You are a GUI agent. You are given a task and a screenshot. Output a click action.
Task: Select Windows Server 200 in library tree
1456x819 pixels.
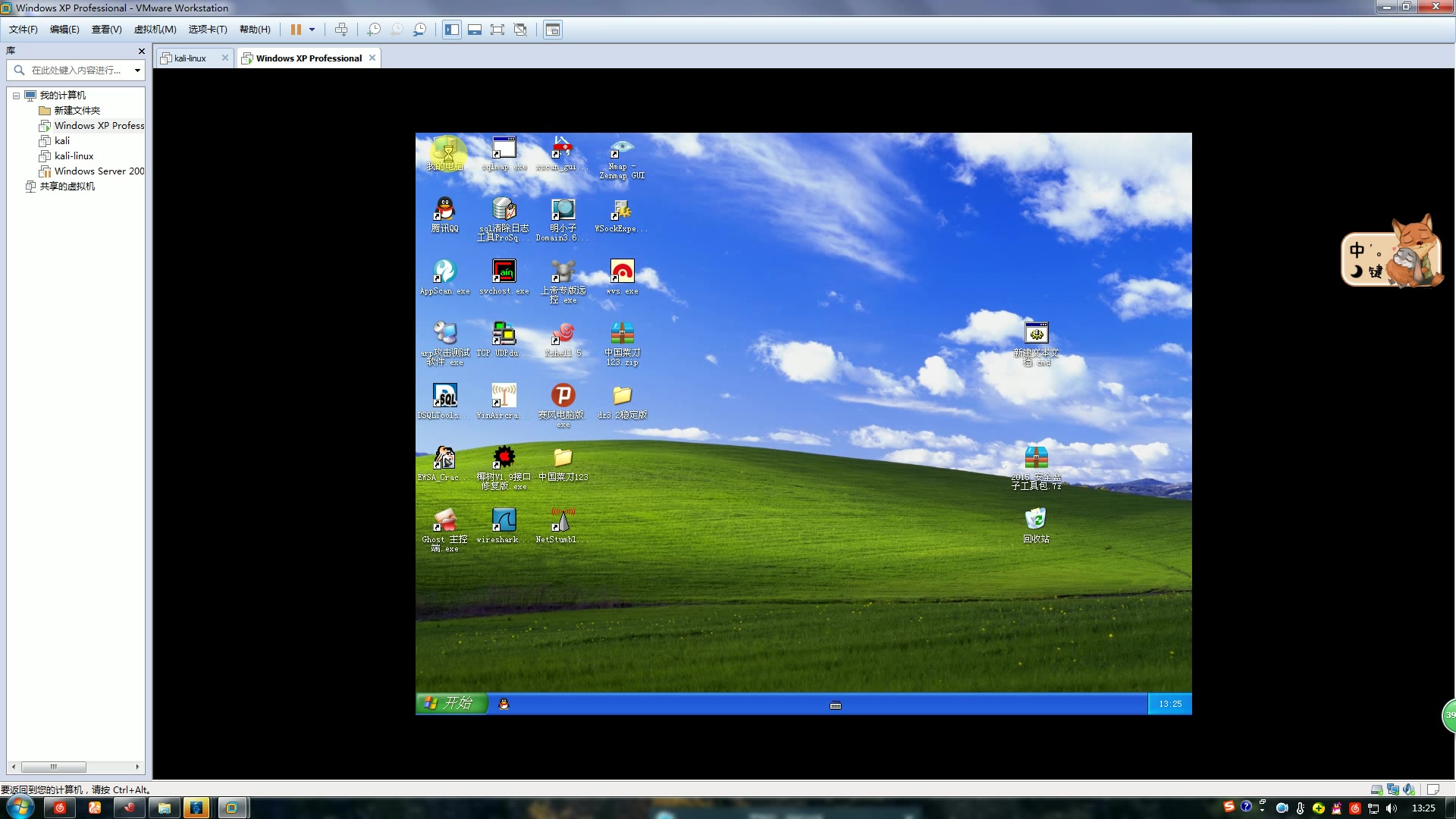99,171
